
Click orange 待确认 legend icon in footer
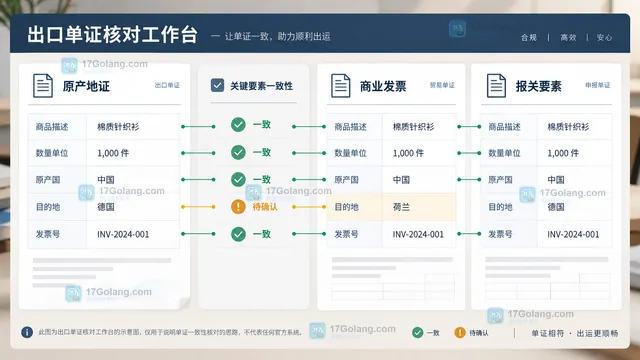pyautogui.click(x=460, y=333)
